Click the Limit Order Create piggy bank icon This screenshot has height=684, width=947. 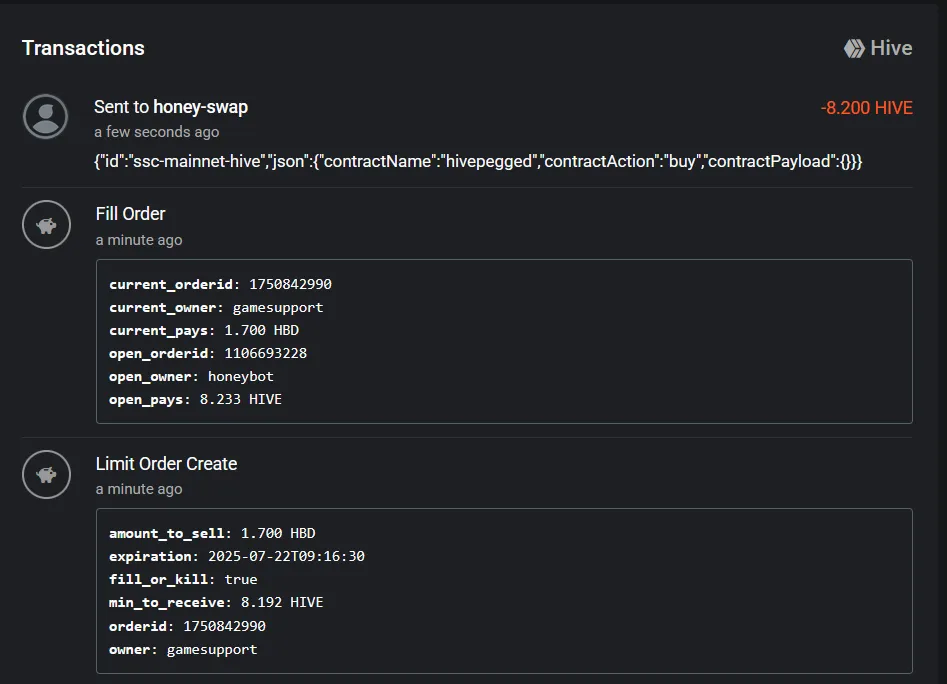pyautogui.click(x=47, y=475)
